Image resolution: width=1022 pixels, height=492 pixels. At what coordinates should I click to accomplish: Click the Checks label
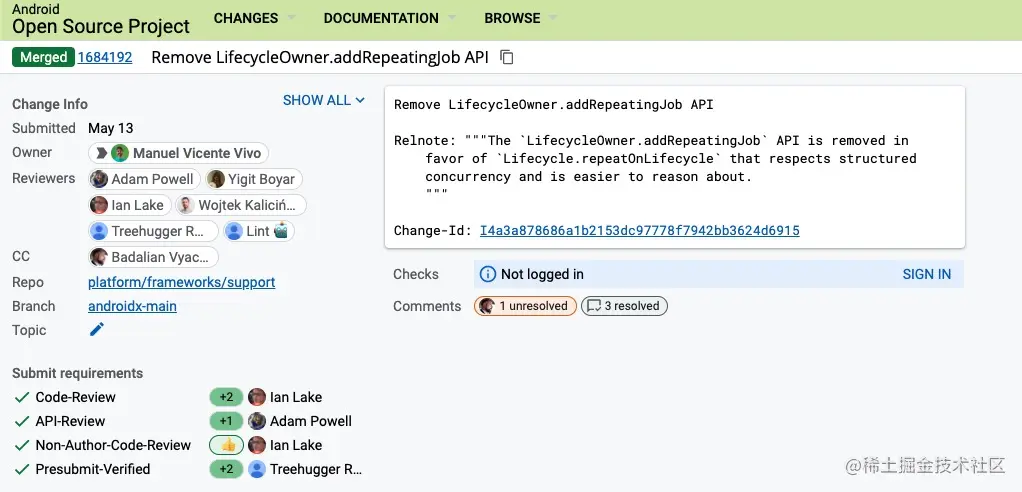[x=416, y=274]
